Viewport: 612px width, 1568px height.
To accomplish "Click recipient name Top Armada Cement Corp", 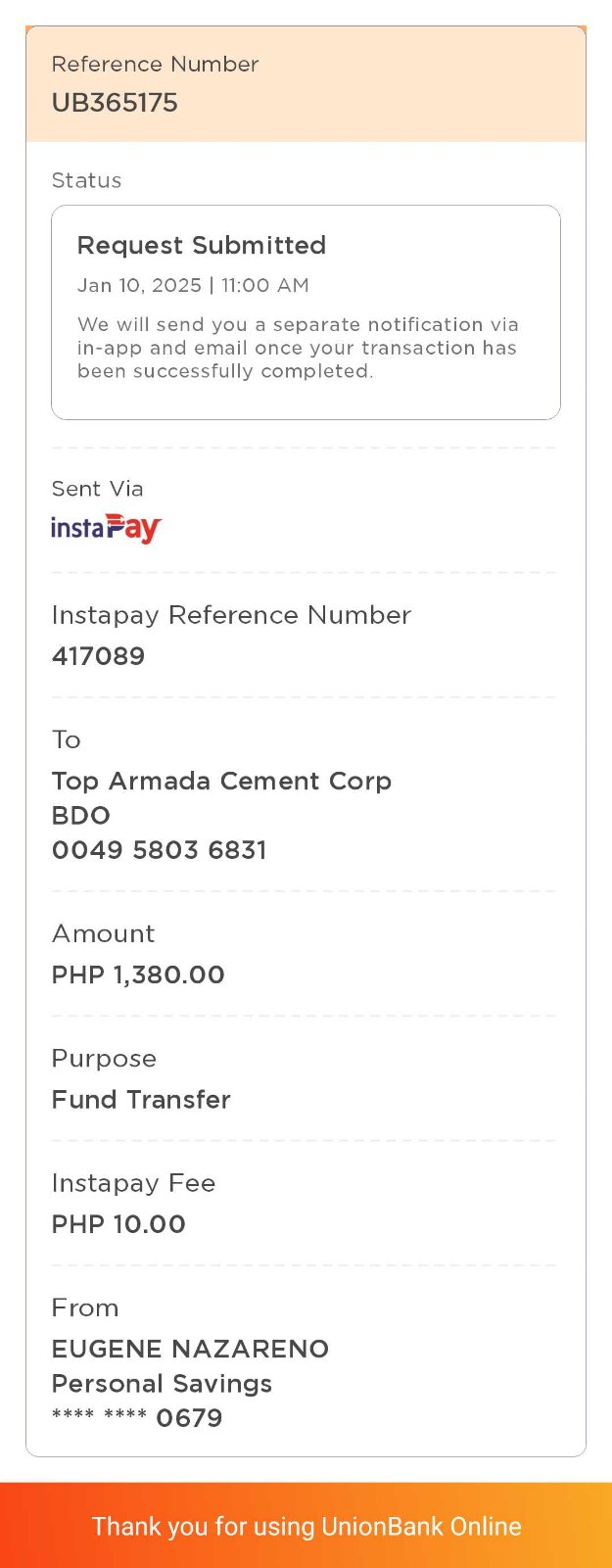I will point(221,781).
